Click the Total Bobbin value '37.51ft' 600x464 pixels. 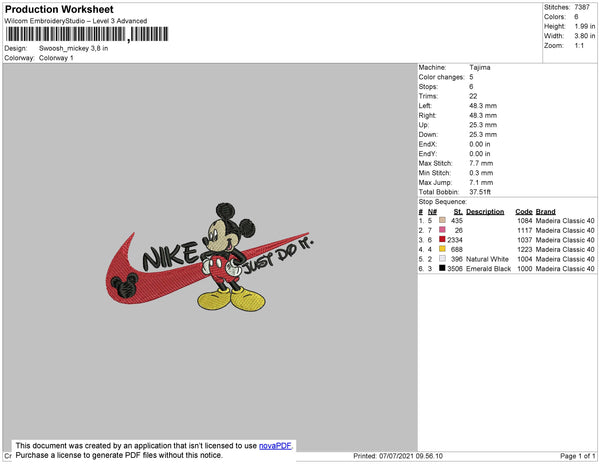point(480,192)
